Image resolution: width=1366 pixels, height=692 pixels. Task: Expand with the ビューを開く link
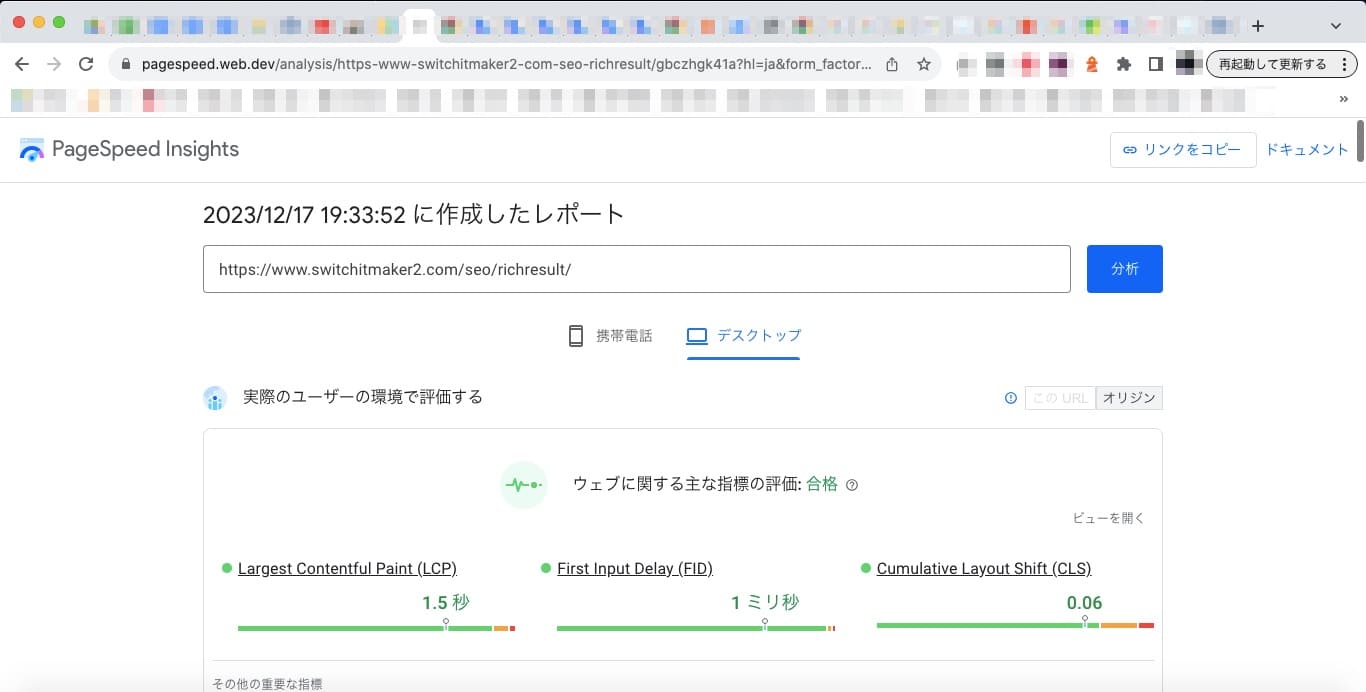1108,518
